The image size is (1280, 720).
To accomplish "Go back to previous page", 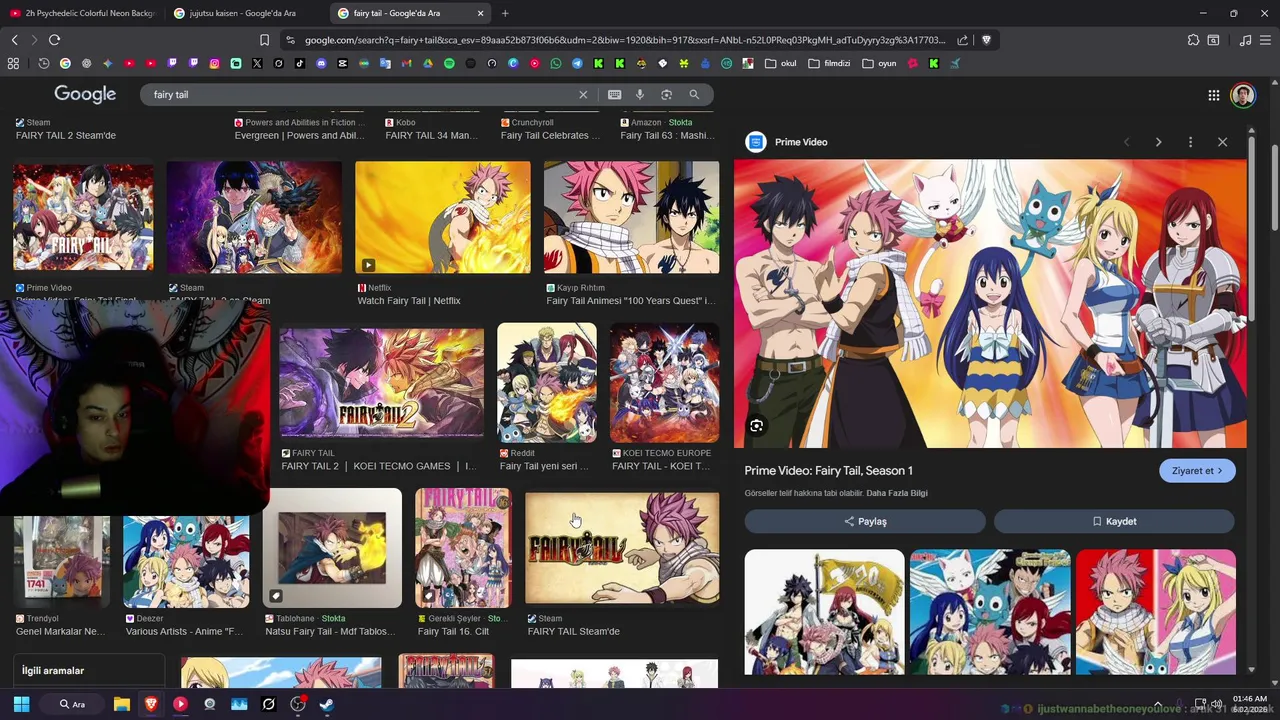I will coord(14,40).
